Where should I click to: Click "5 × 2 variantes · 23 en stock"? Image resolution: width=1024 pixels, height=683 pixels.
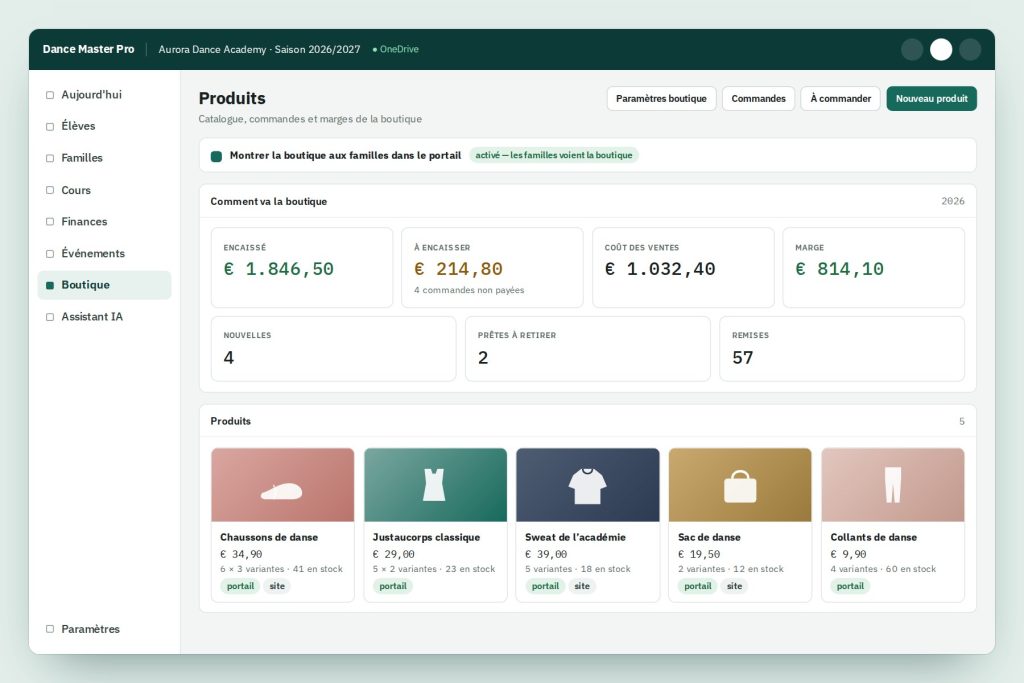pyautogui.click(x=434, y=569)
